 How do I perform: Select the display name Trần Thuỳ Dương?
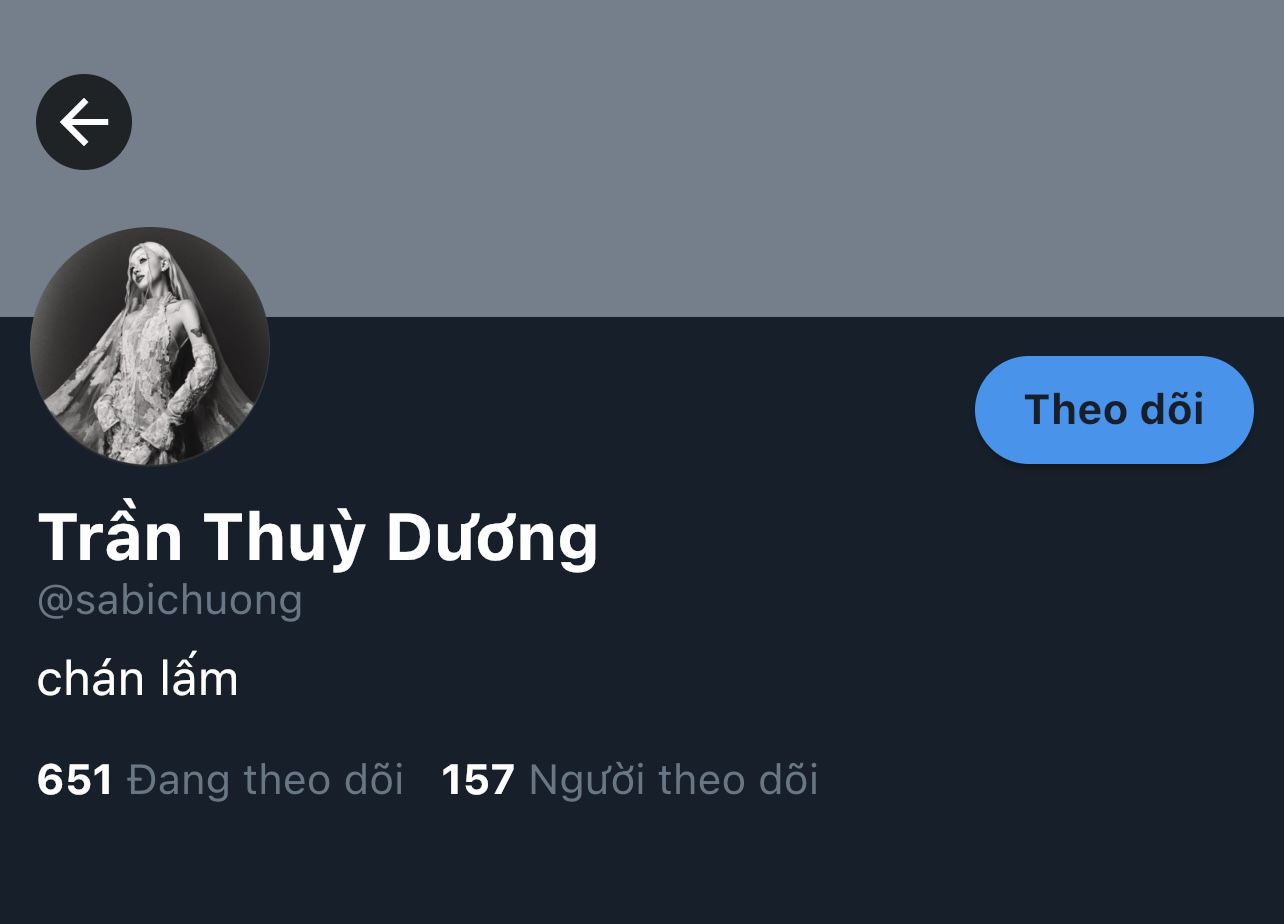click(x=318, y=537)
